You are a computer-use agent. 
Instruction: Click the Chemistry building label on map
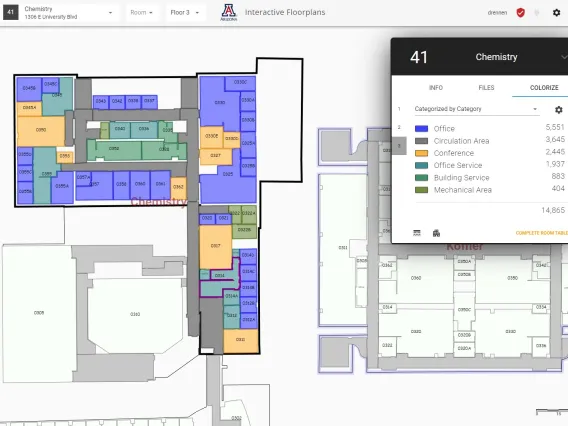159,202
